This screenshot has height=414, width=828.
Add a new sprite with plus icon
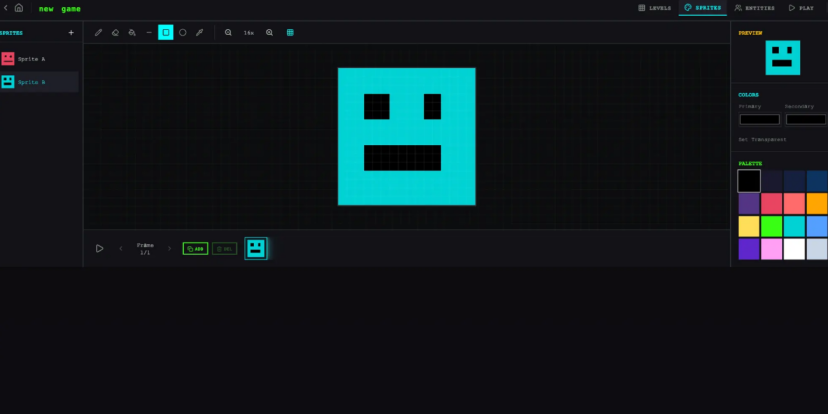tap(71, 32)
